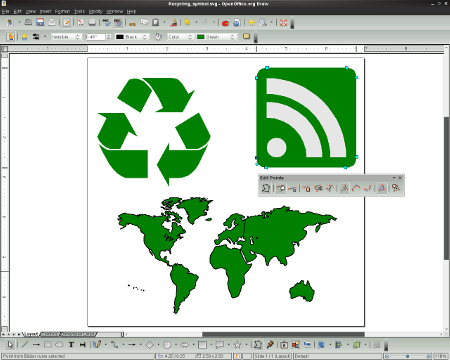Click the Copy icon
The height and width of the screenshot is (360, 450).
[144, 22]
